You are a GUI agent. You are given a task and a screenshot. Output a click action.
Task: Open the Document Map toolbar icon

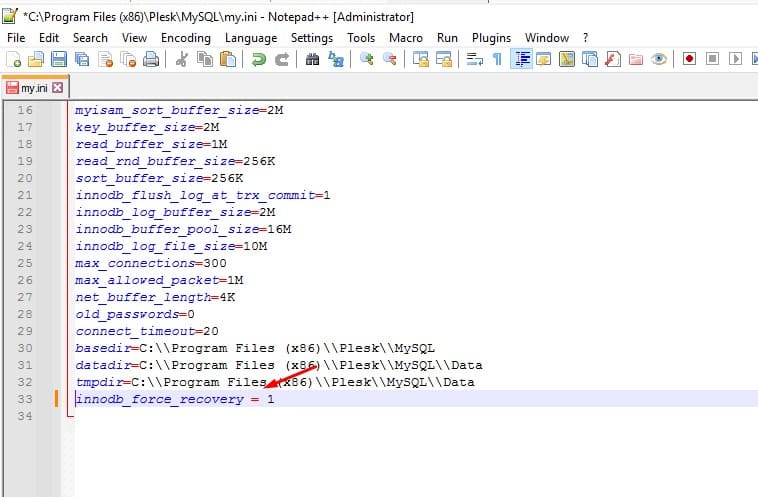[567, 59]
